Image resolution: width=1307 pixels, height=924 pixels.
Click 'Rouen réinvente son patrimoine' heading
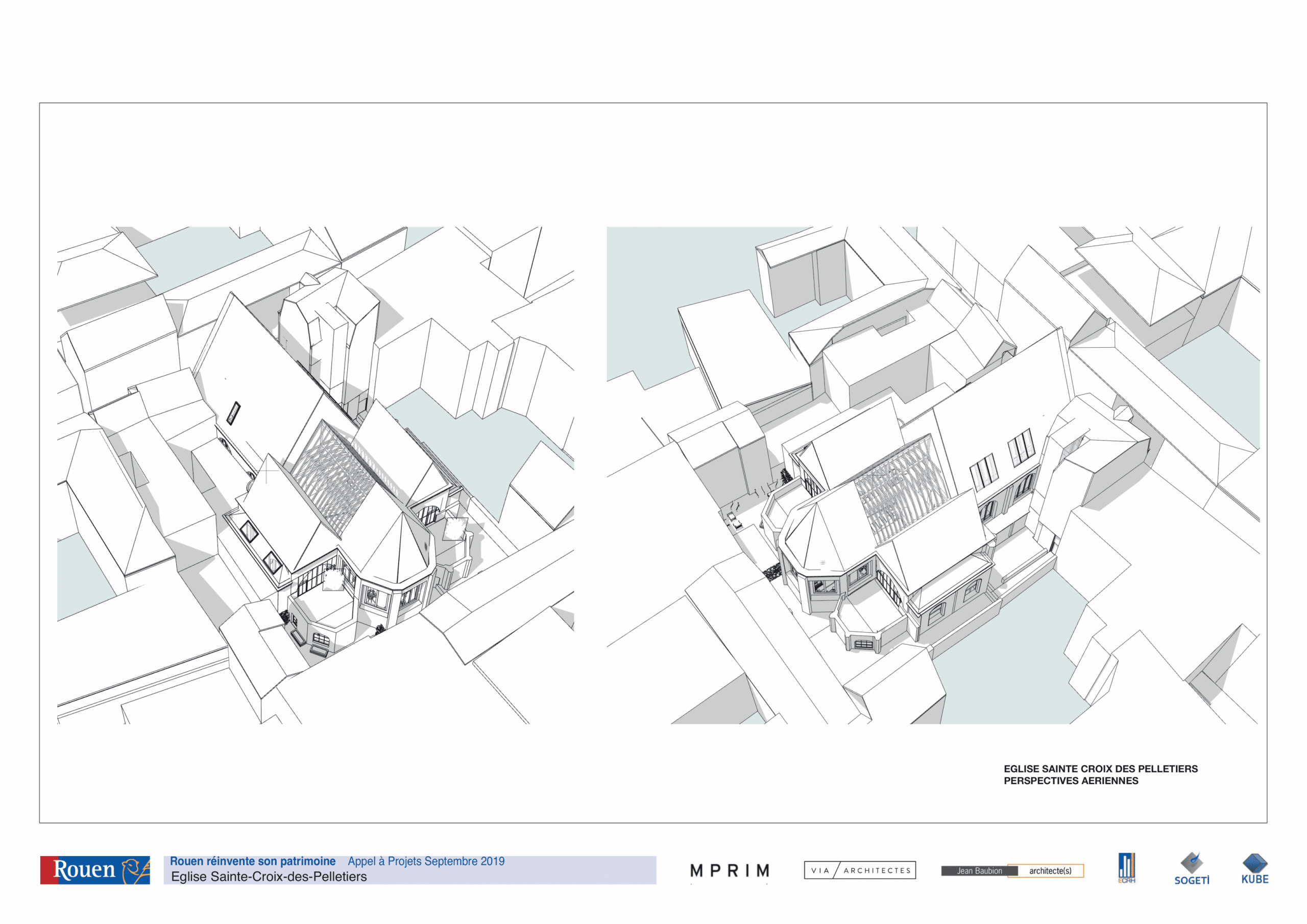(253, 861)
